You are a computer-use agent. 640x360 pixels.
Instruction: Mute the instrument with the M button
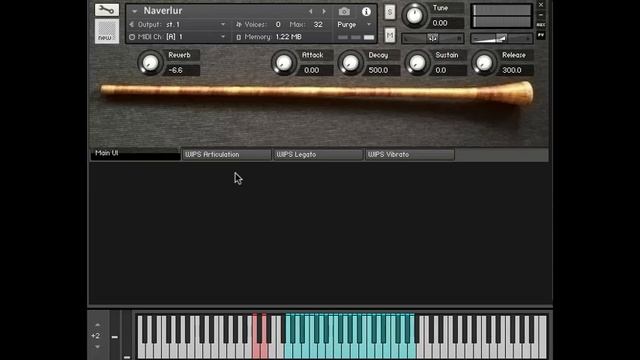(x=390, y=36)
